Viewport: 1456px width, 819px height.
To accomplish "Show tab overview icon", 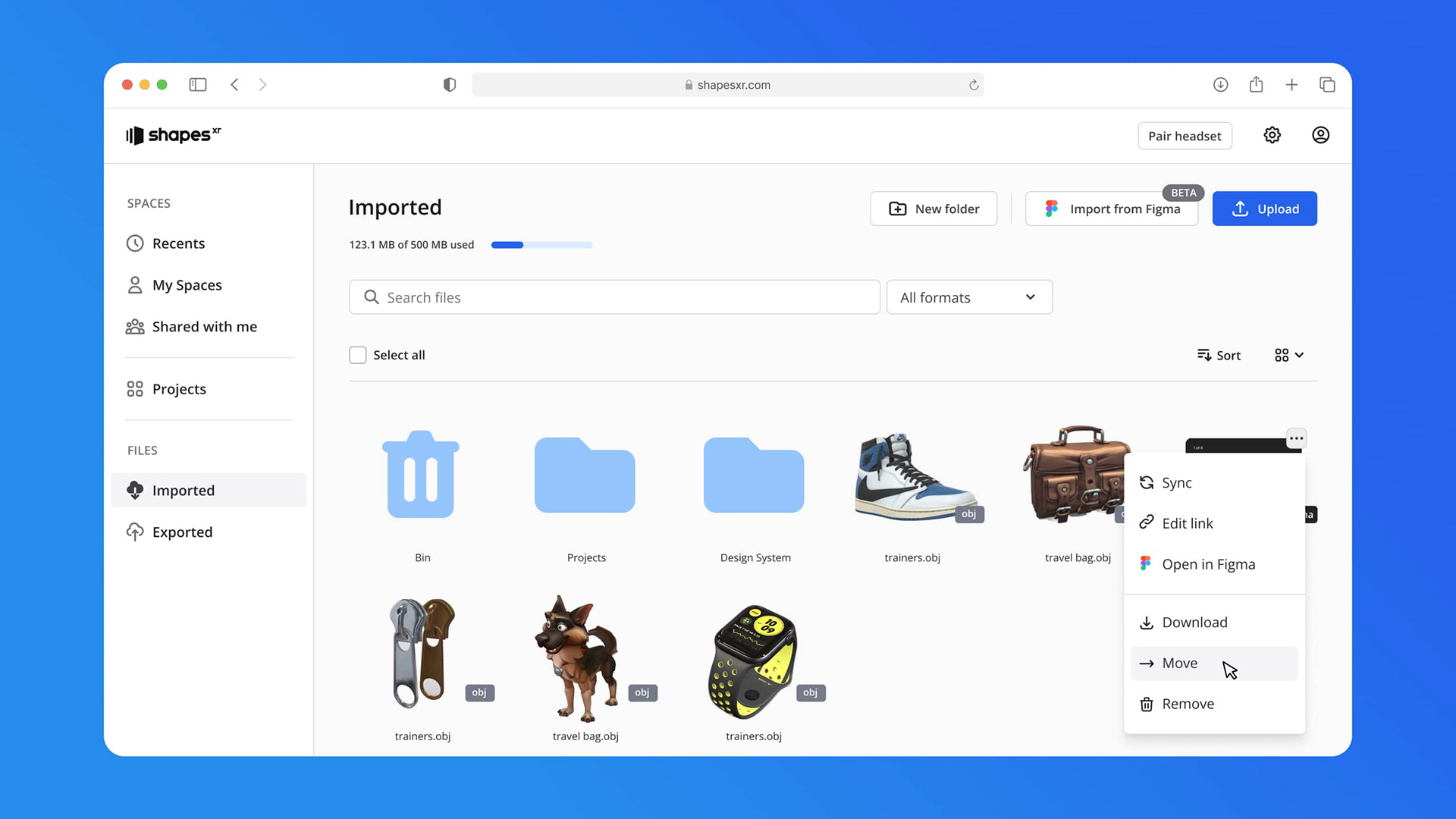I will [x=1327, y=85].
